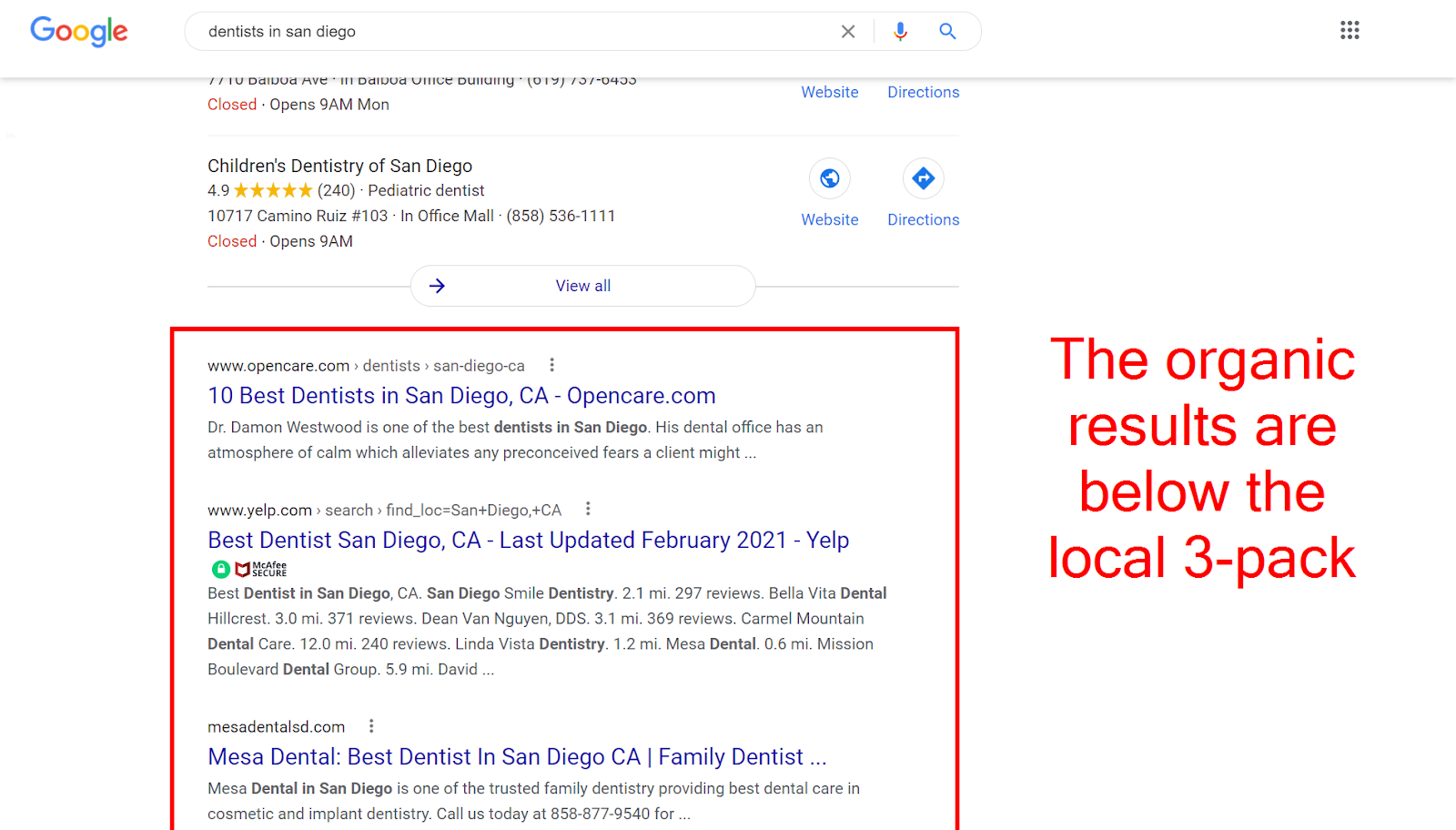Click the Directions link for the Balboa Ave listing
This screenshot has width=1456, height=830.
tap(924, 92)
